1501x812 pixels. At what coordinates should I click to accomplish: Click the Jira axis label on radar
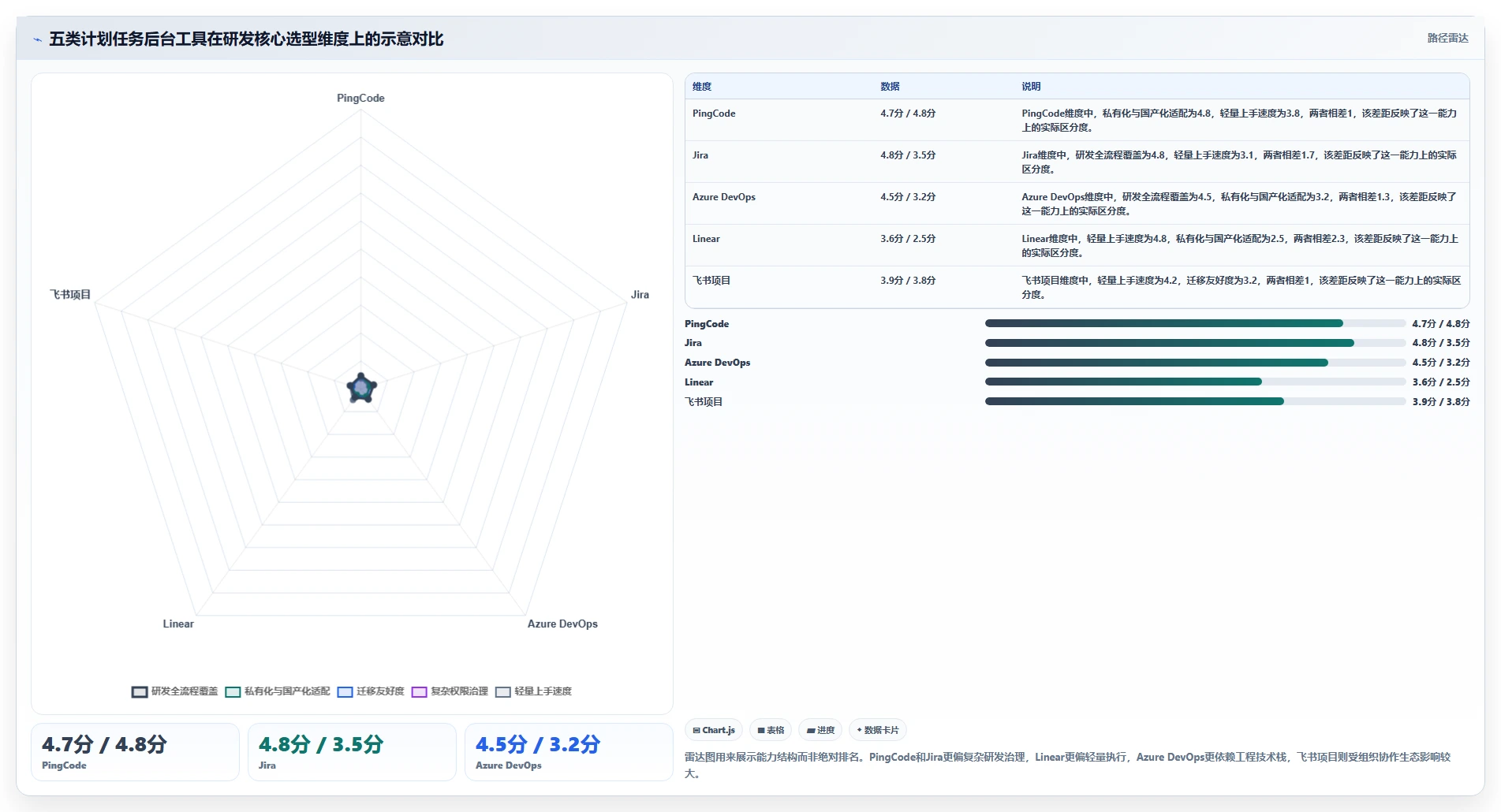tap(640, 294)
